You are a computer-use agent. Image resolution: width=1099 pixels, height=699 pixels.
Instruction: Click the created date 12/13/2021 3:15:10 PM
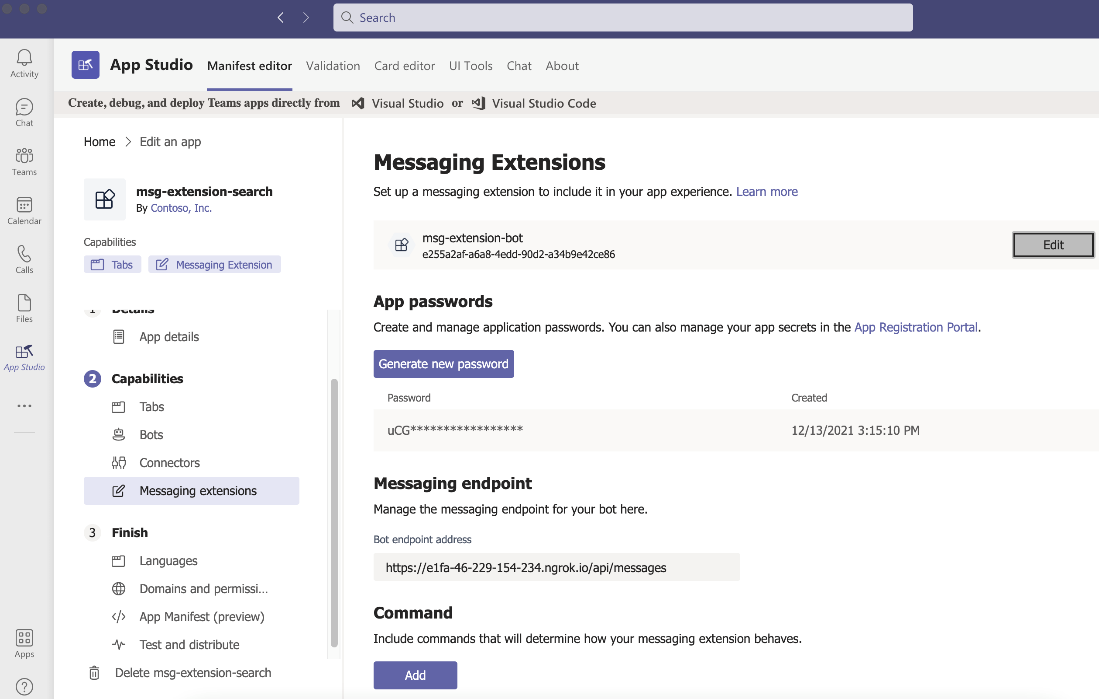[855, 430]
